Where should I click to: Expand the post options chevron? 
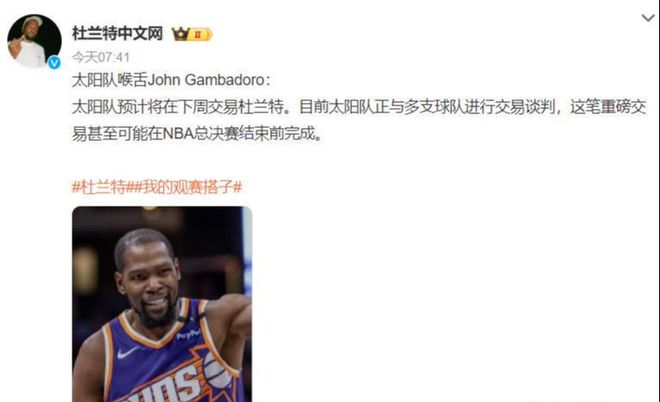pyautogui.click(x=648, y=18)
